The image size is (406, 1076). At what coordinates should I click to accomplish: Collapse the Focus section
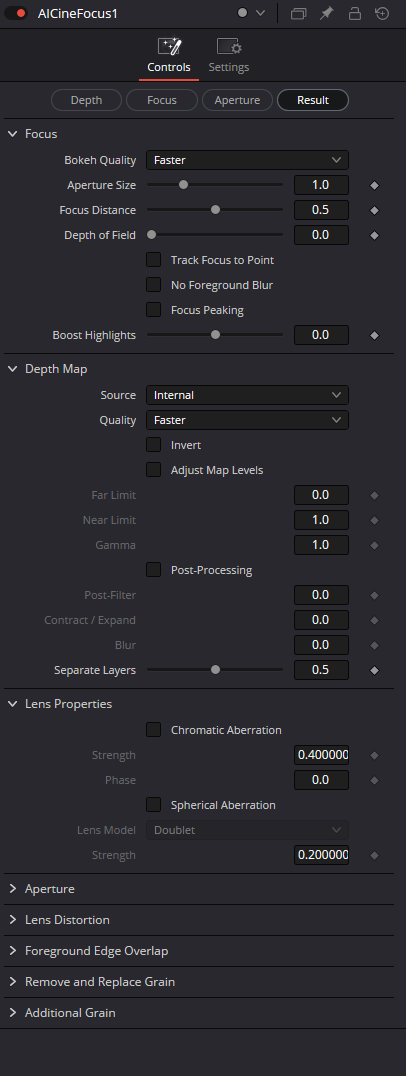click(12, 134)
